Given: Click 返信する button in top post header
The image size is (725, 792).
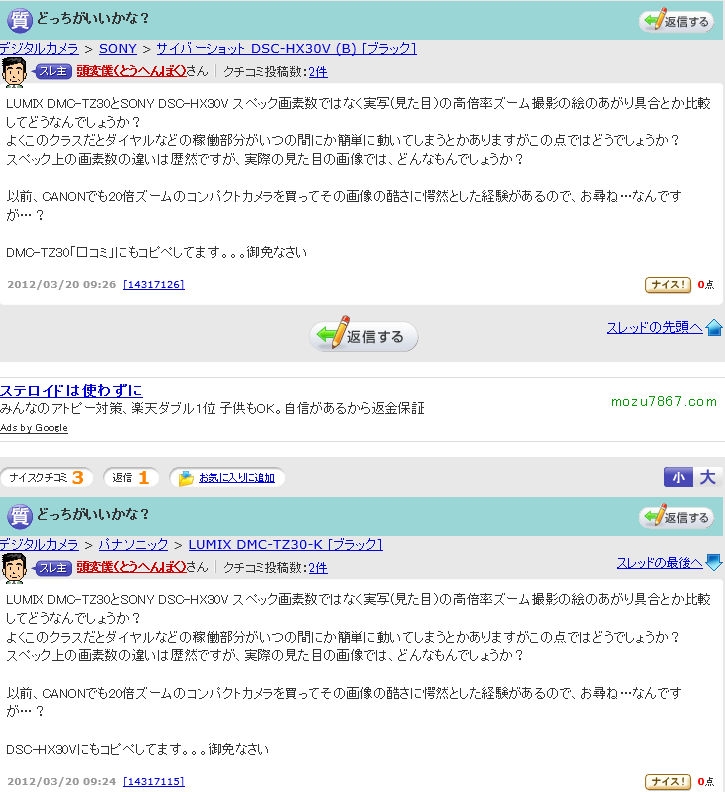Looking at the screenshot, I should coord(676,21).
